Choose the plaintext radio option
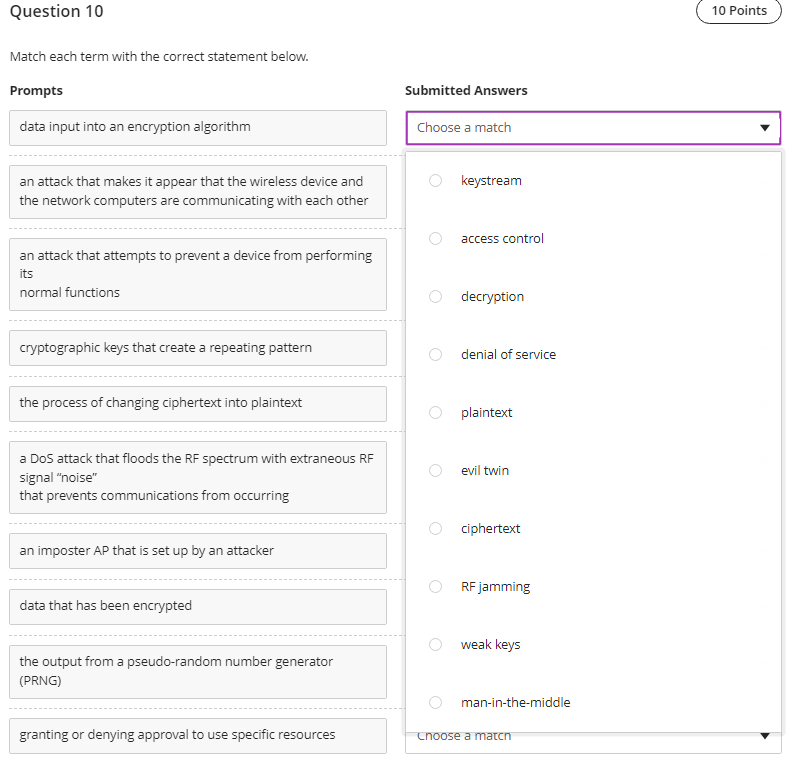794x776 pixels. pos(435,413)
